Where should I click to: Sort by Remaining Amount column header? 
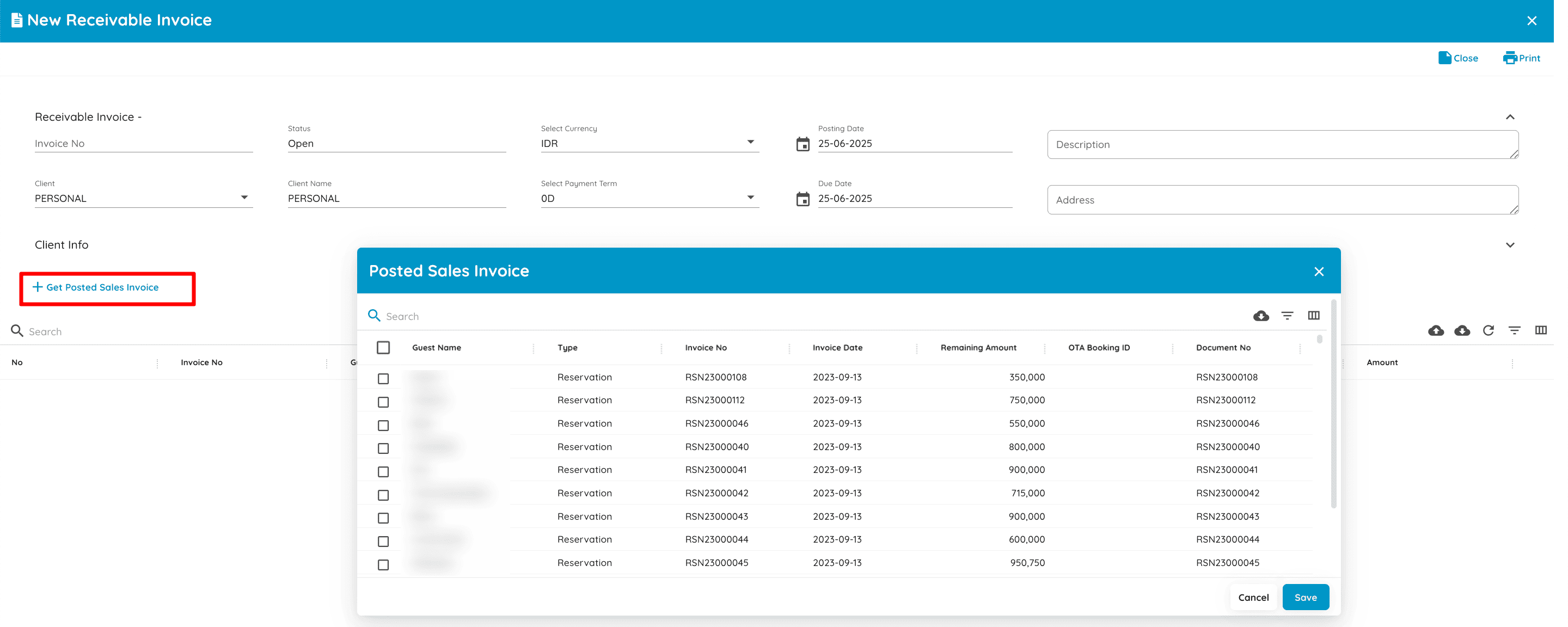tap(978, 348)
